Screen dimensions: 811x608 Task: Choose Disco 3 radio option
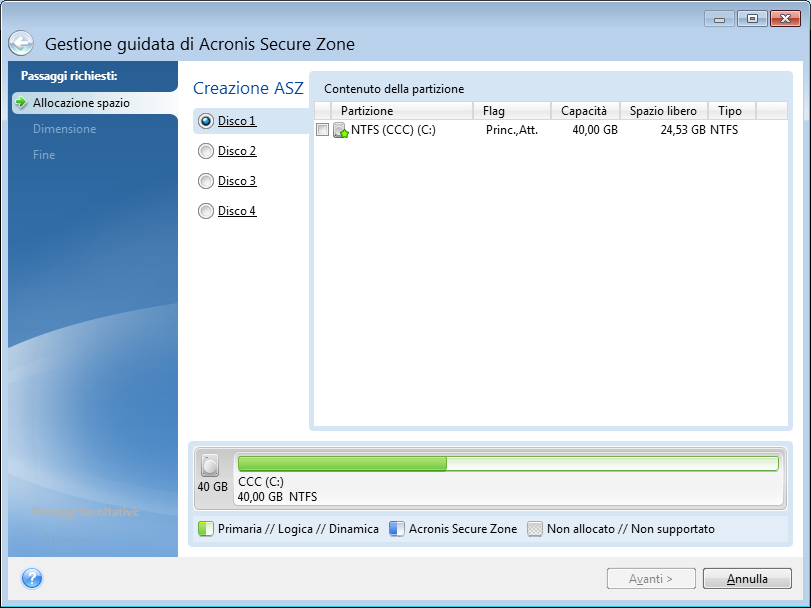pyautogui.click(x=206, y=181)
